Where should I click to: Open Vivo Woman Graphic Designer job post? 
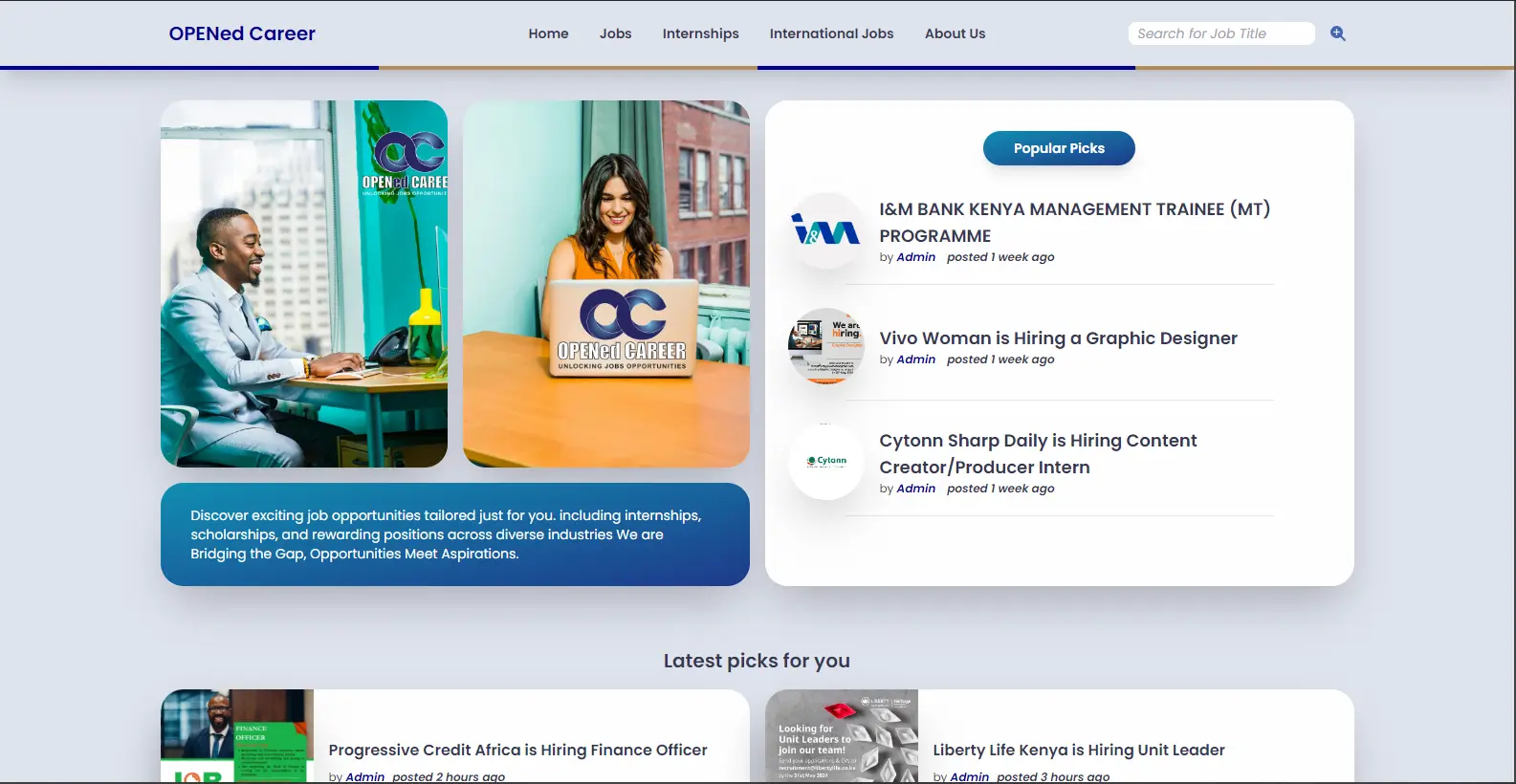[1058, 338]
